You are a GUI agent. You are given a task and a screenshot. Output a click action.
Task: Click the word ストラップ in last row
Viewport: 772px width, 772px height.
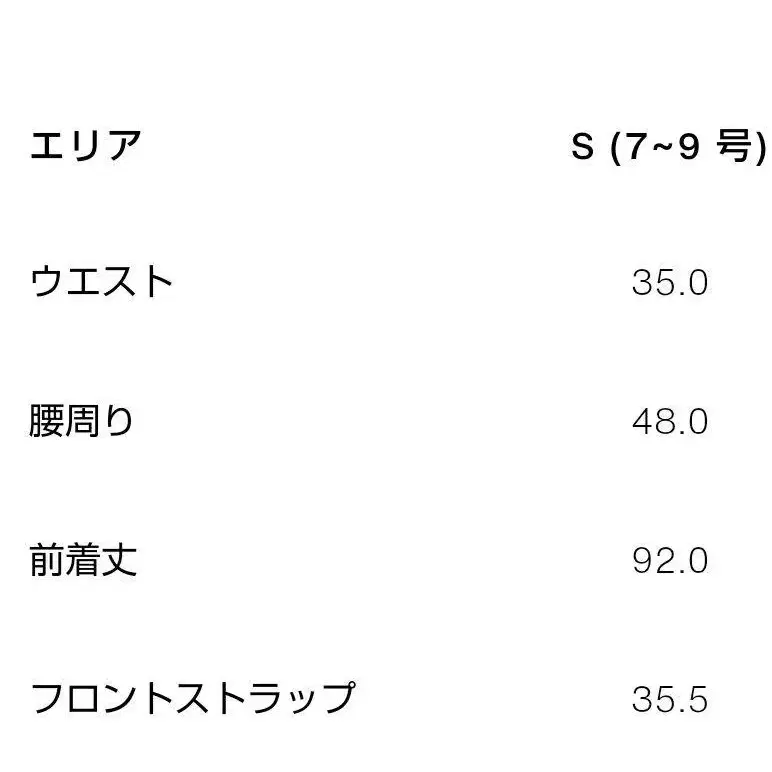coord(268,697)
